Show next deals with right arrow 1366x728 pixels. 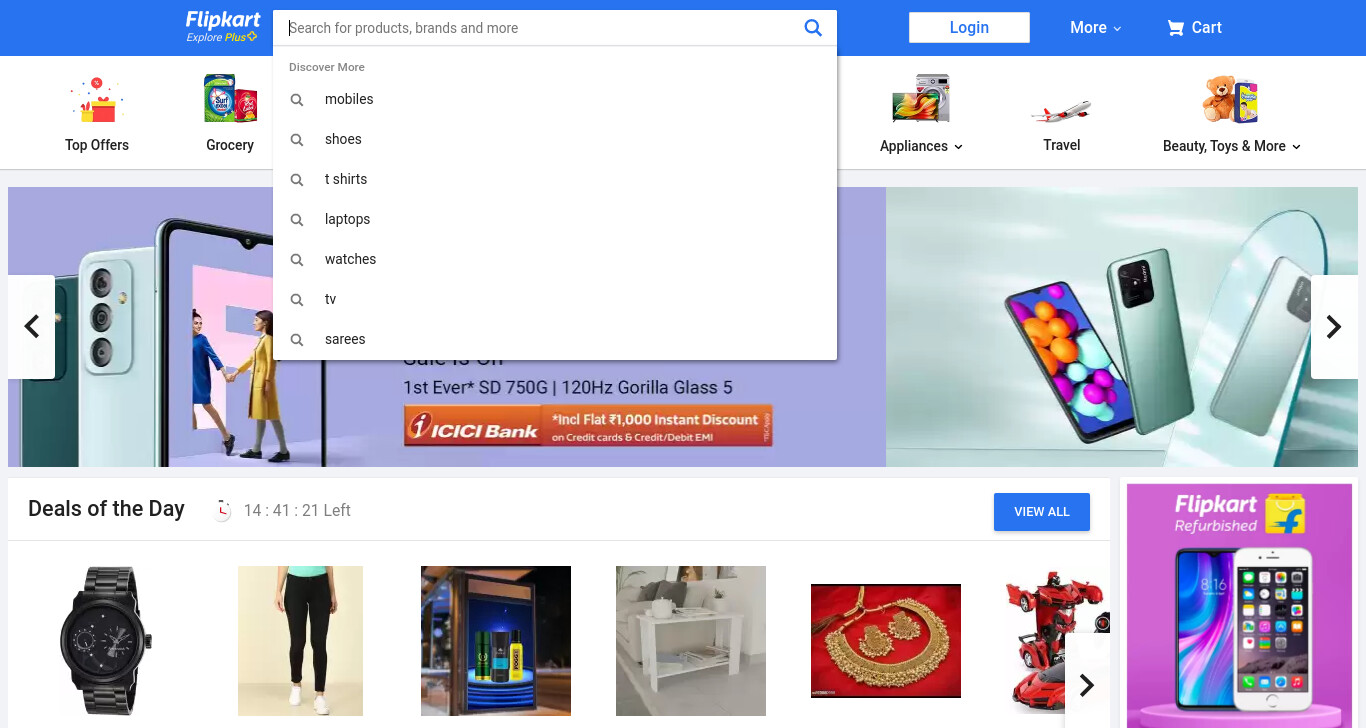tap(1087, 685)
